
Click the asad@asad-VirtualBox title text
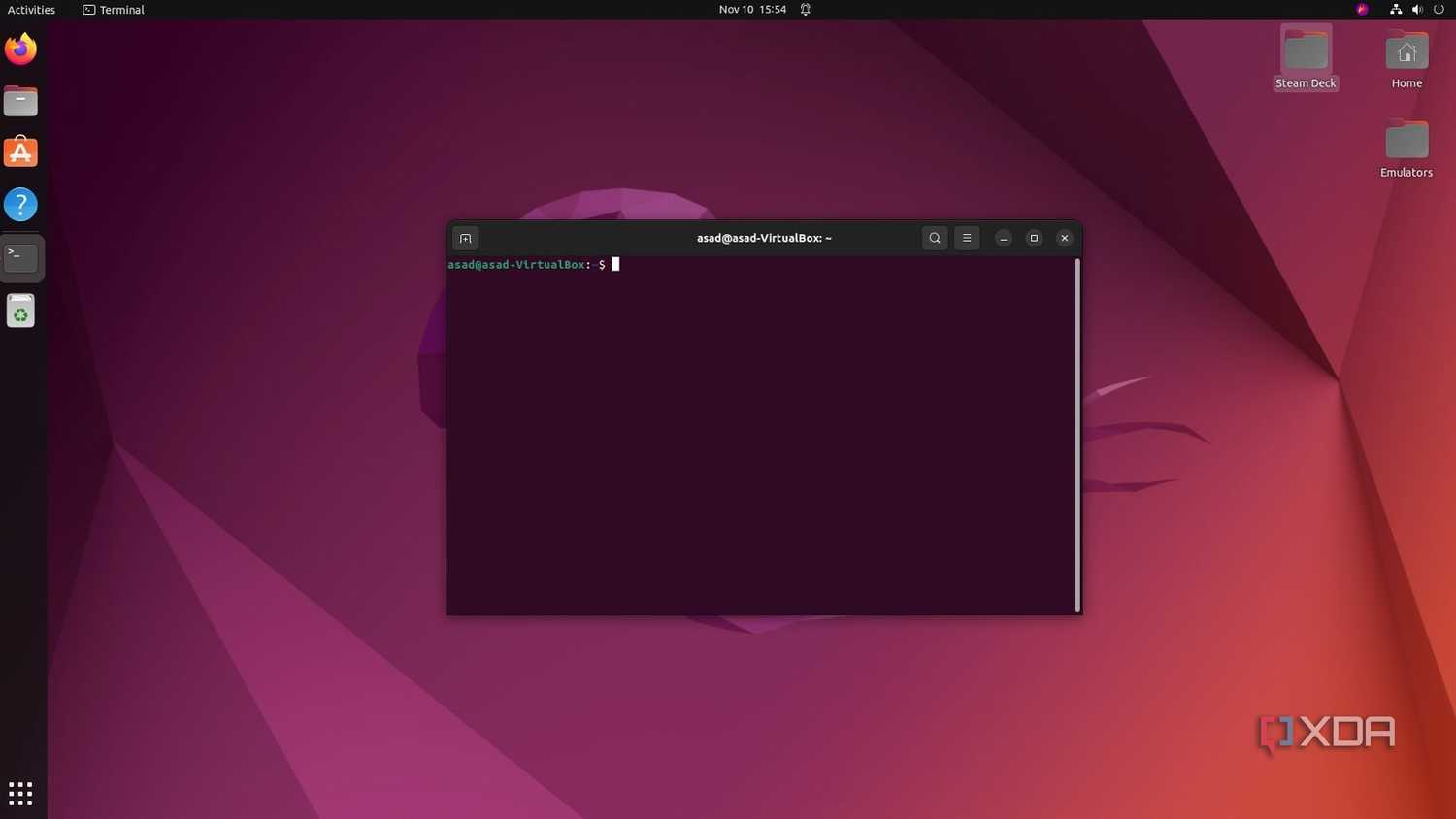pyautogui.click(x=764, y=238)
